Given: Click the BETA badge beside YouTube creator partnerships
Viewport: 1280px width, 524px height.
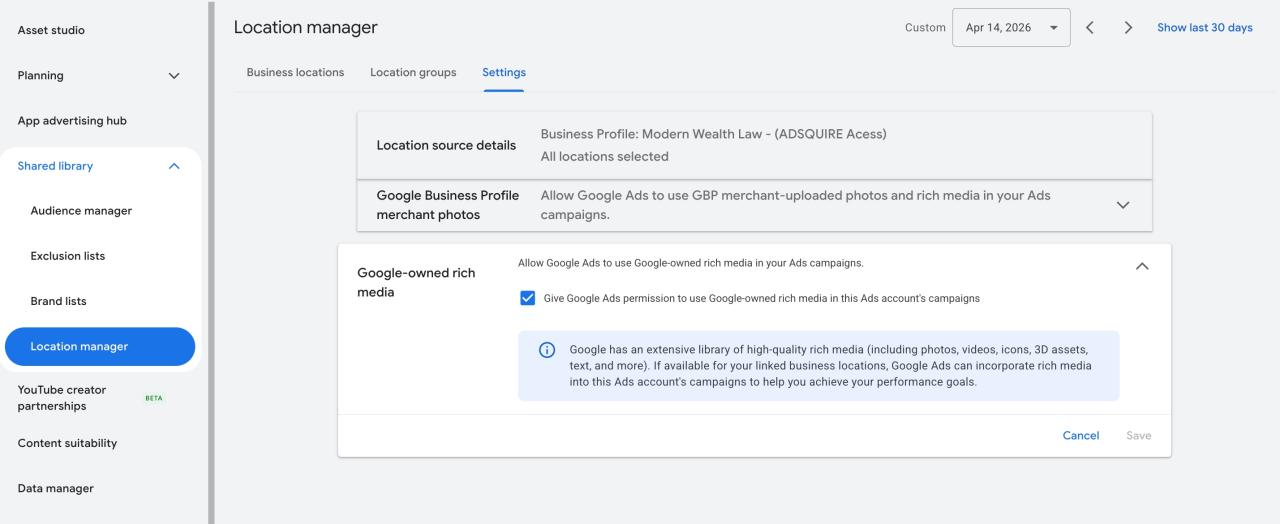Looking at the screenshot, I should 154,398.
